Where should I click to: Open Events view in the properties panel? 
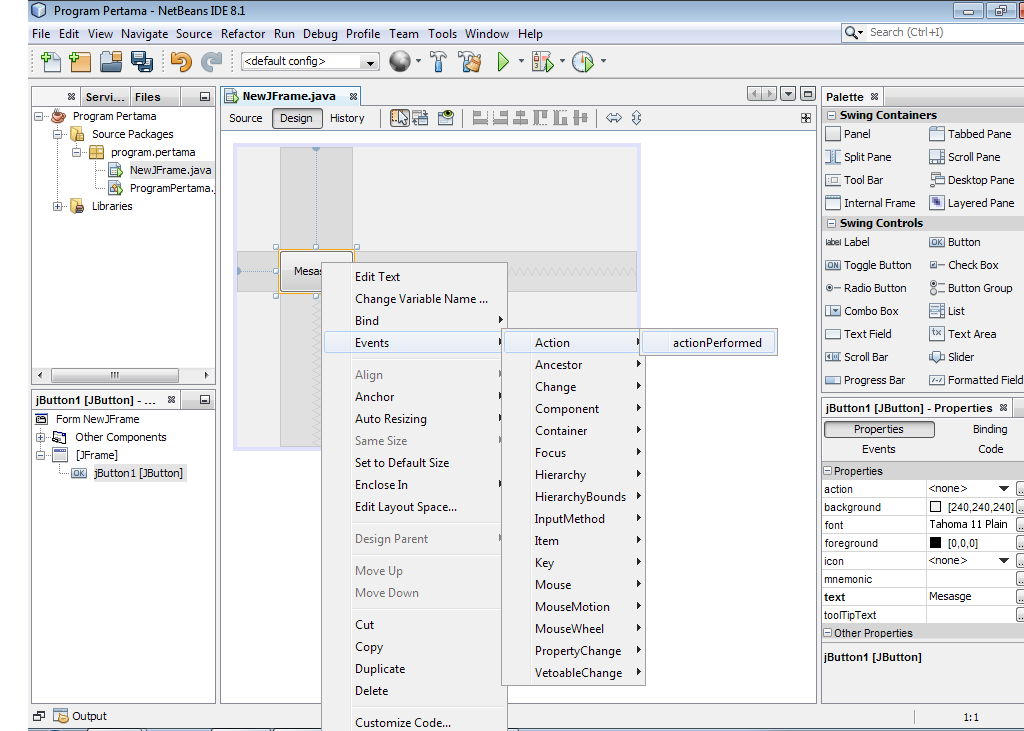(x=878, y=448)
